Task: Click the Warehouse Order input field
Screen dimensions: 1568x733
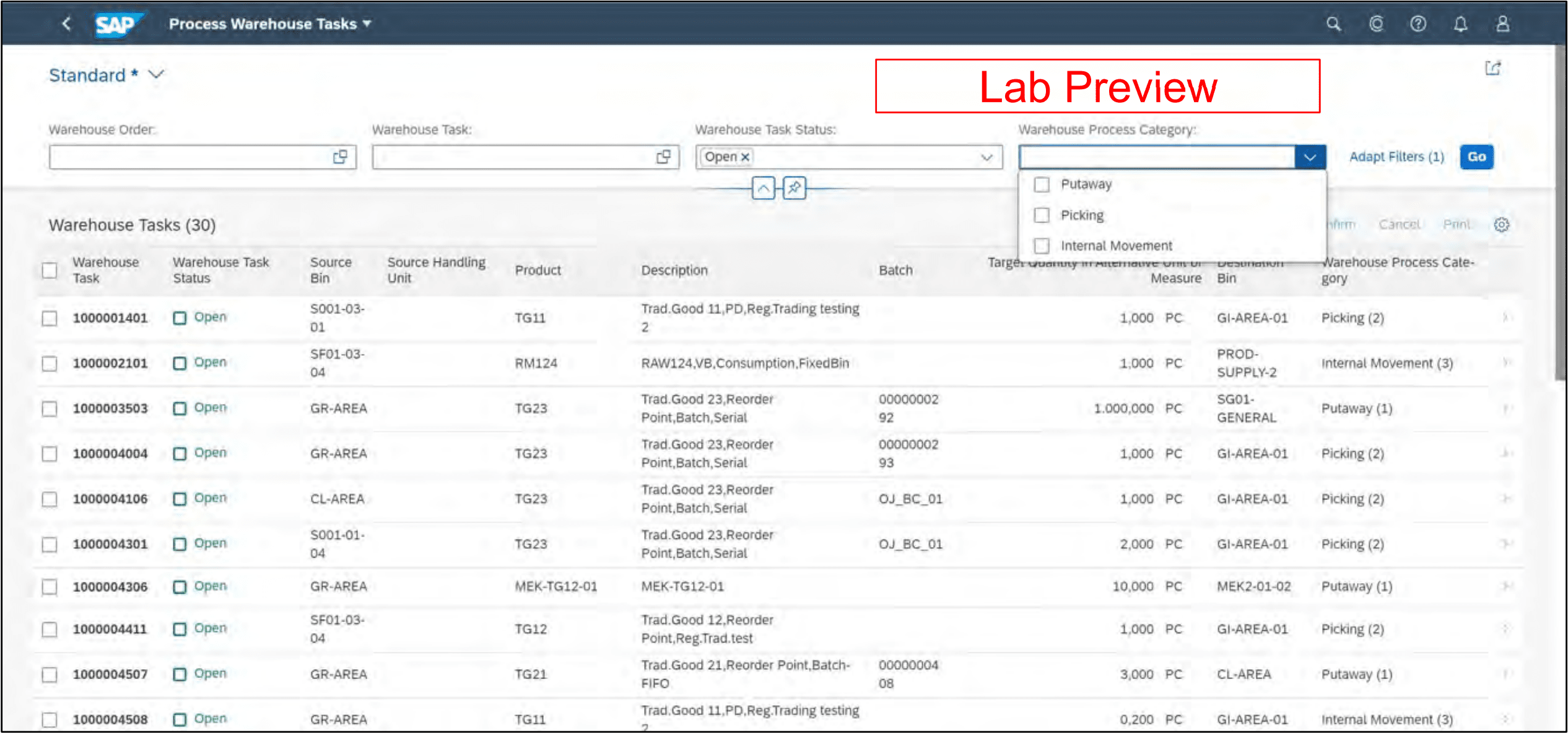Action: pos(183,157)
